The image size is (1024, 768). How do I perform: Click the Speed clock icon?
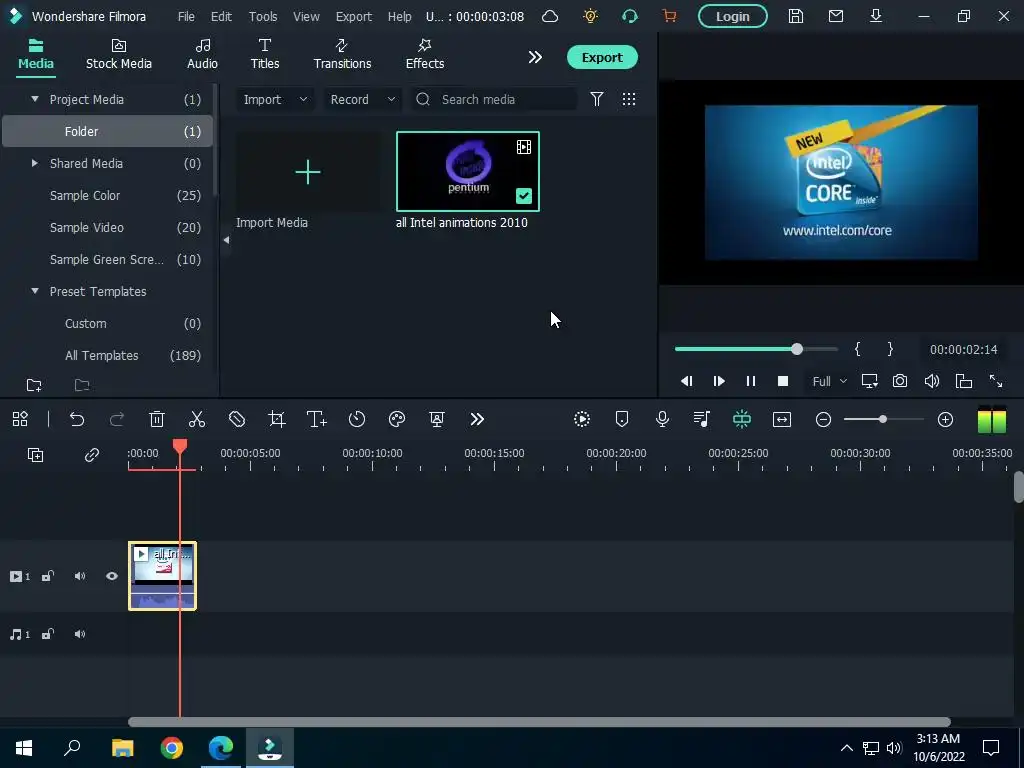tap(357, 419)
